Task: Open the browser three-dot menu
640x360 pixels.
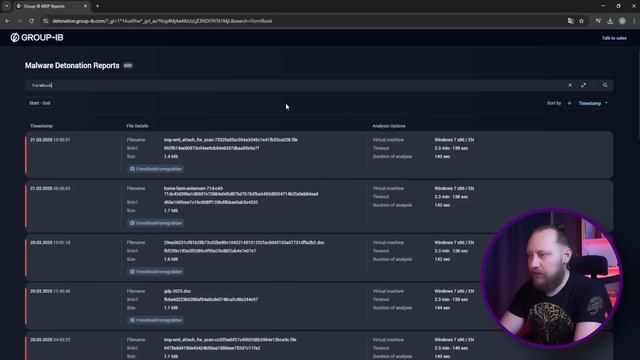Action: (634, 21)
